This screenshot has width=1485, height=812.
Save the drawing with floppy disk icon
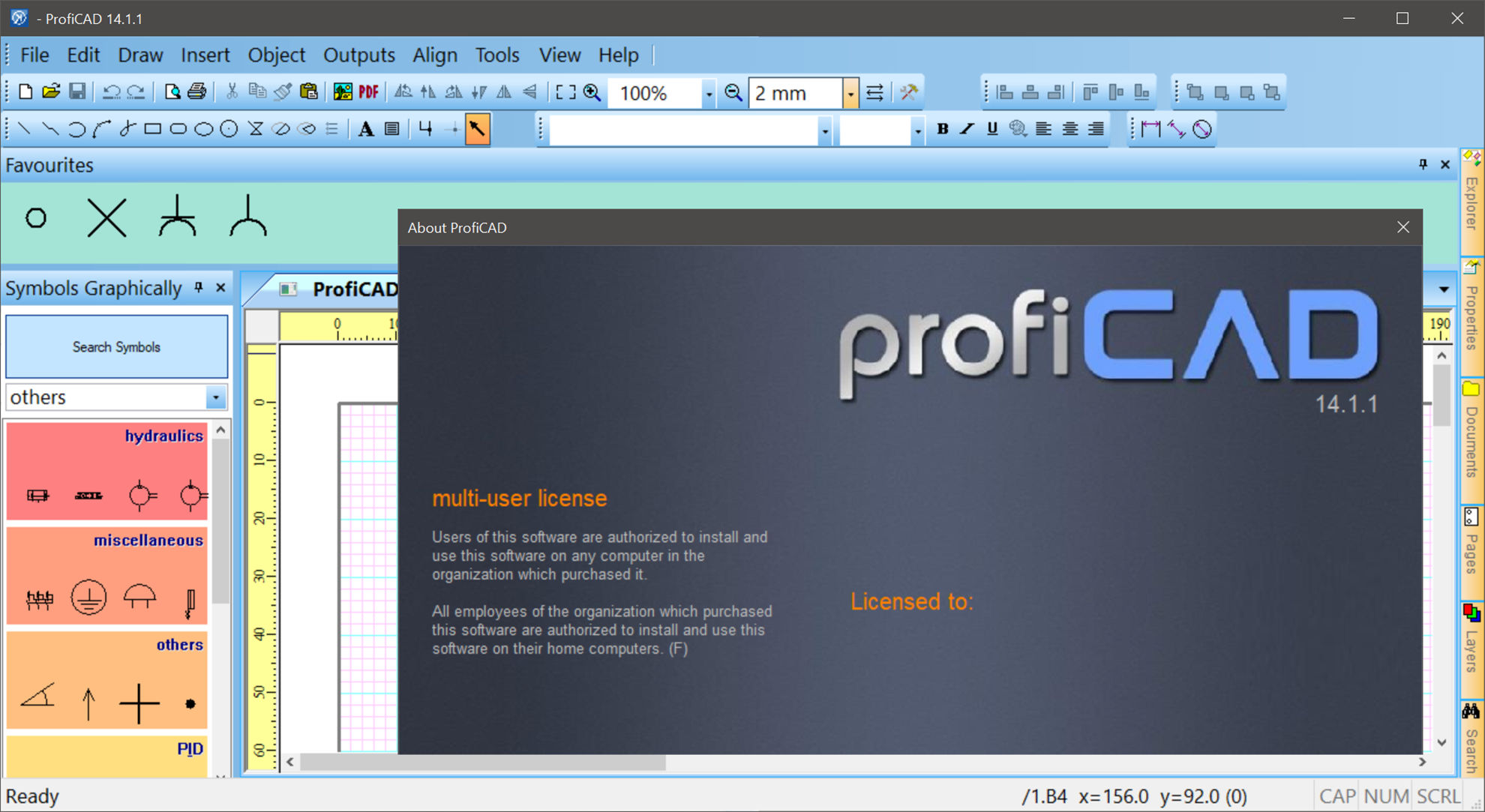(x=76, y=92)
